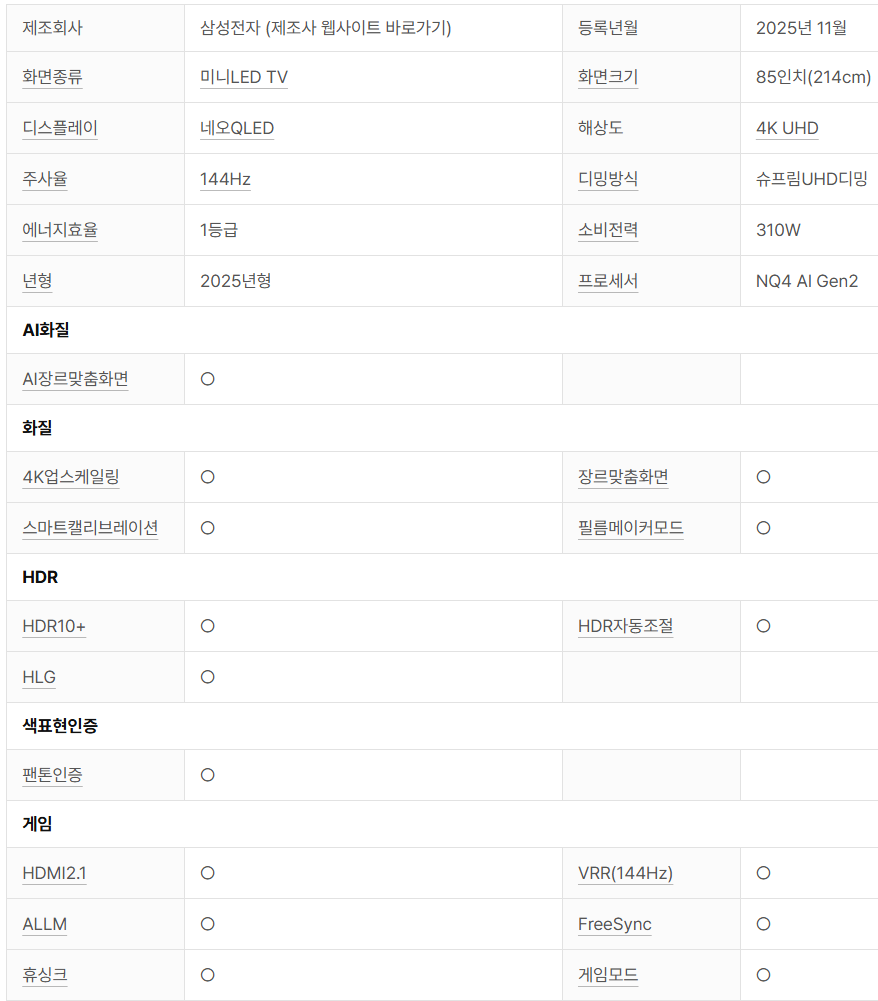The width and height of the screenshot is (878, 1001).
Task: Open the 4K UHD value link
Action: pyautogui.click(x=787, y=128)
